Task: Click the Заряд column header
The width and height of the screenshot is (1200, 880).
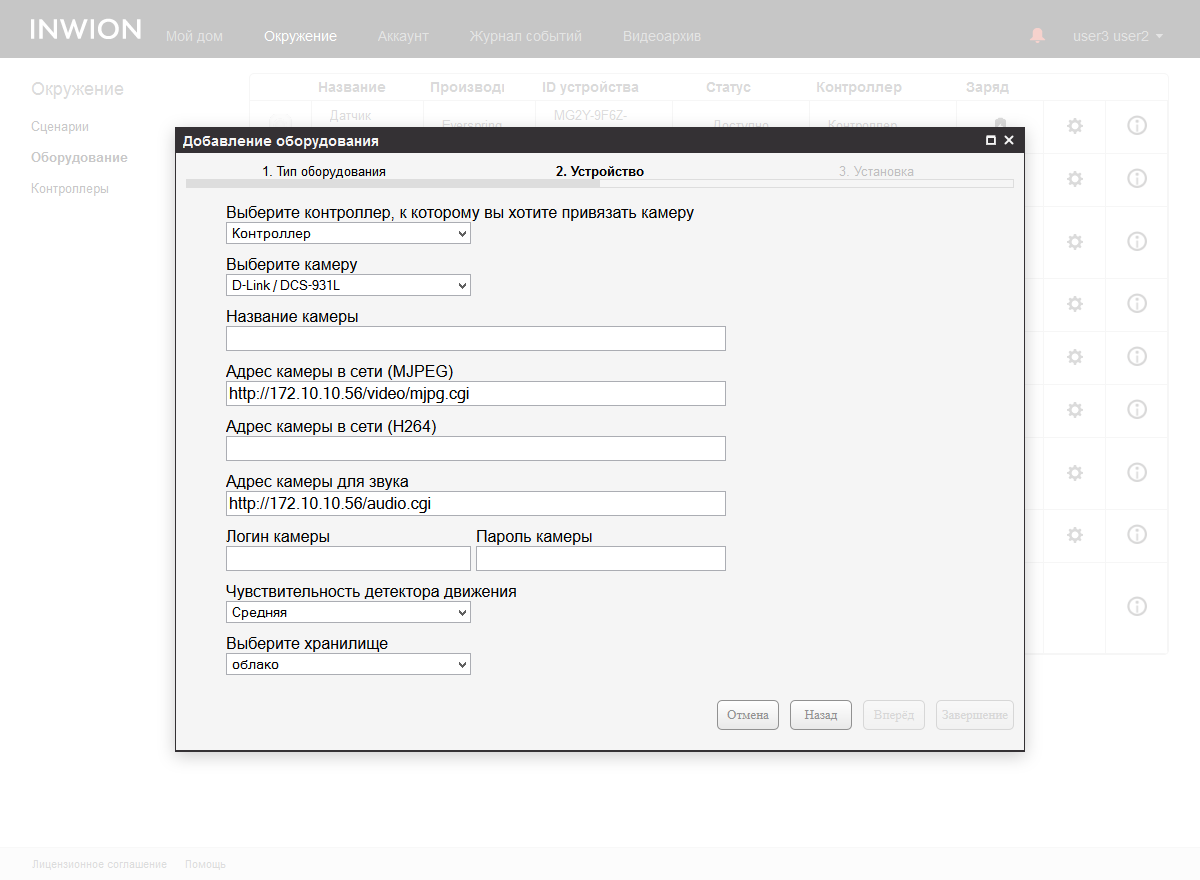Action: click(987, 88)
